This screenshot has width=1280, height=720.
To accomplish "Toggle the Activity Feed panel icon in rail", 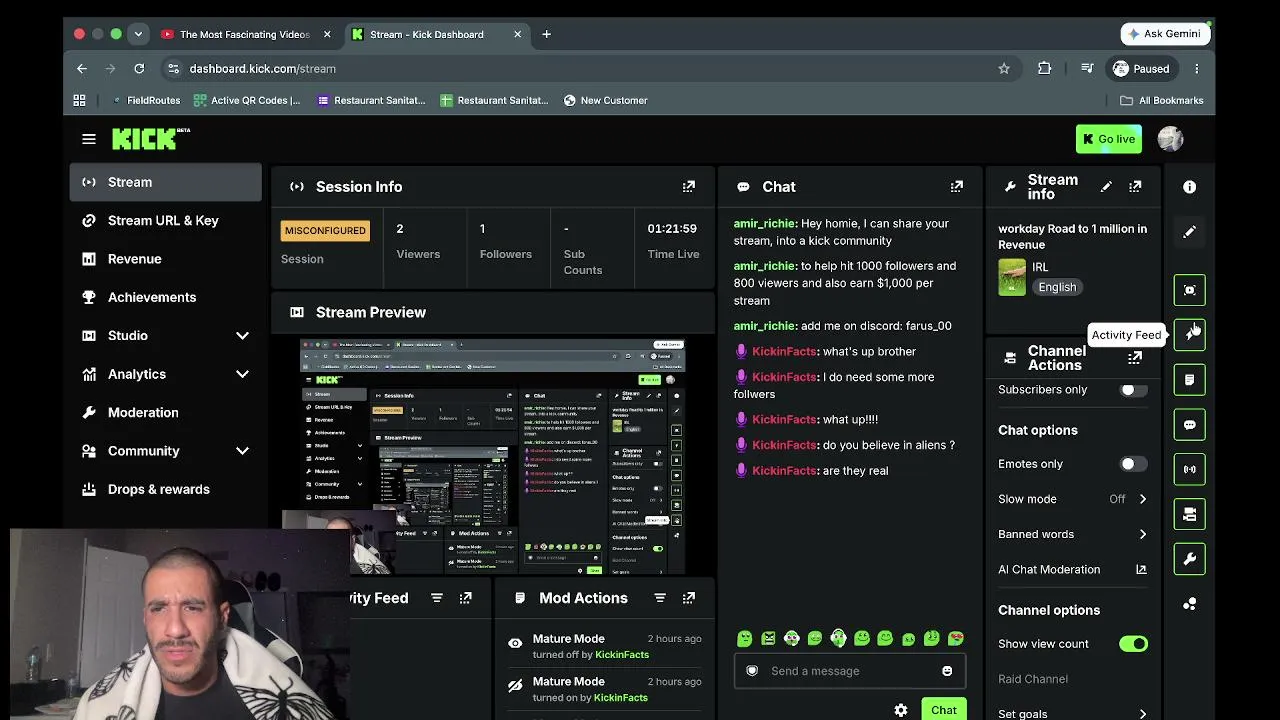I will pyautogui.click(x=1190, y=334).
